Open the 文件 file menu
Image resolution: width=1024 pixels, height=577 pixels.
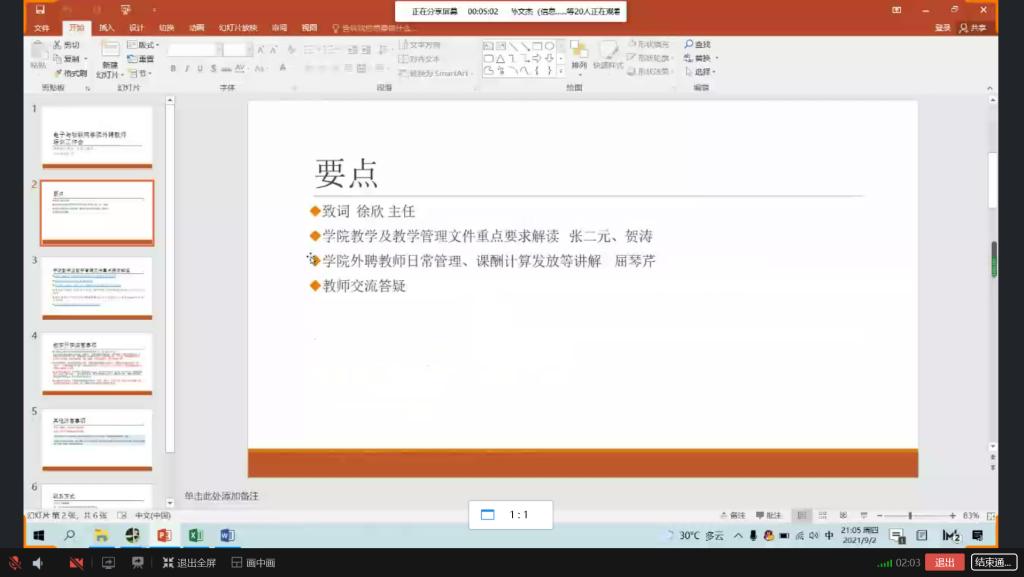pyautogui.click(x=42, y=28)
